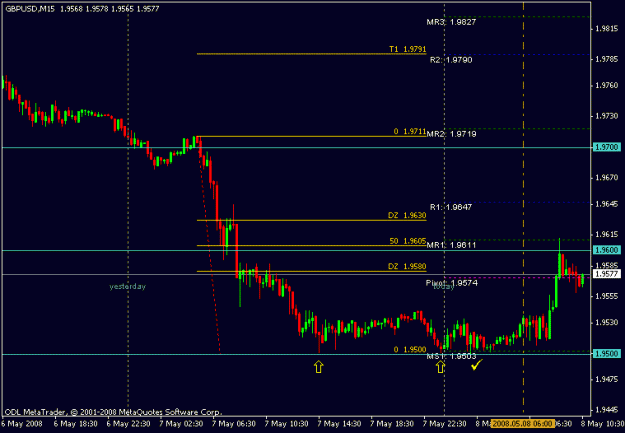Click the highlighted 1.9700 price tag

coord(607,148)
